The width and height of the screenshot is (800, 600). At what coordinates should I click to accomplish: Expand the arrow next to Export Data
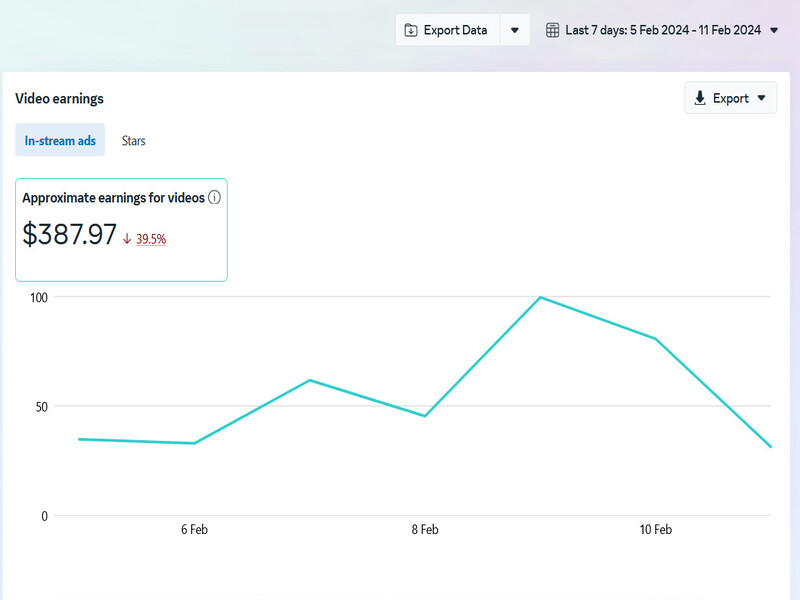click(514, 30)
